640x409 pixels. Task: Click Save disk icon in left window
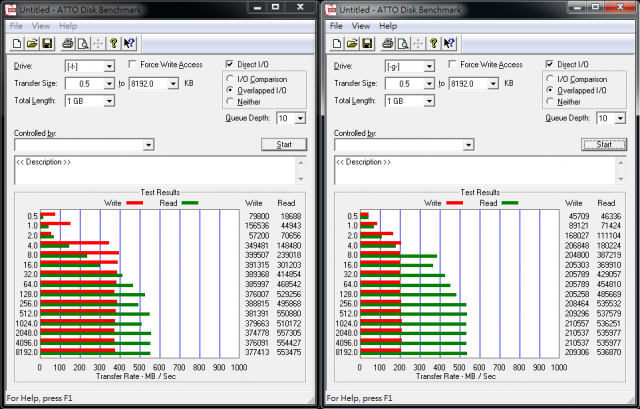[47, 43]
